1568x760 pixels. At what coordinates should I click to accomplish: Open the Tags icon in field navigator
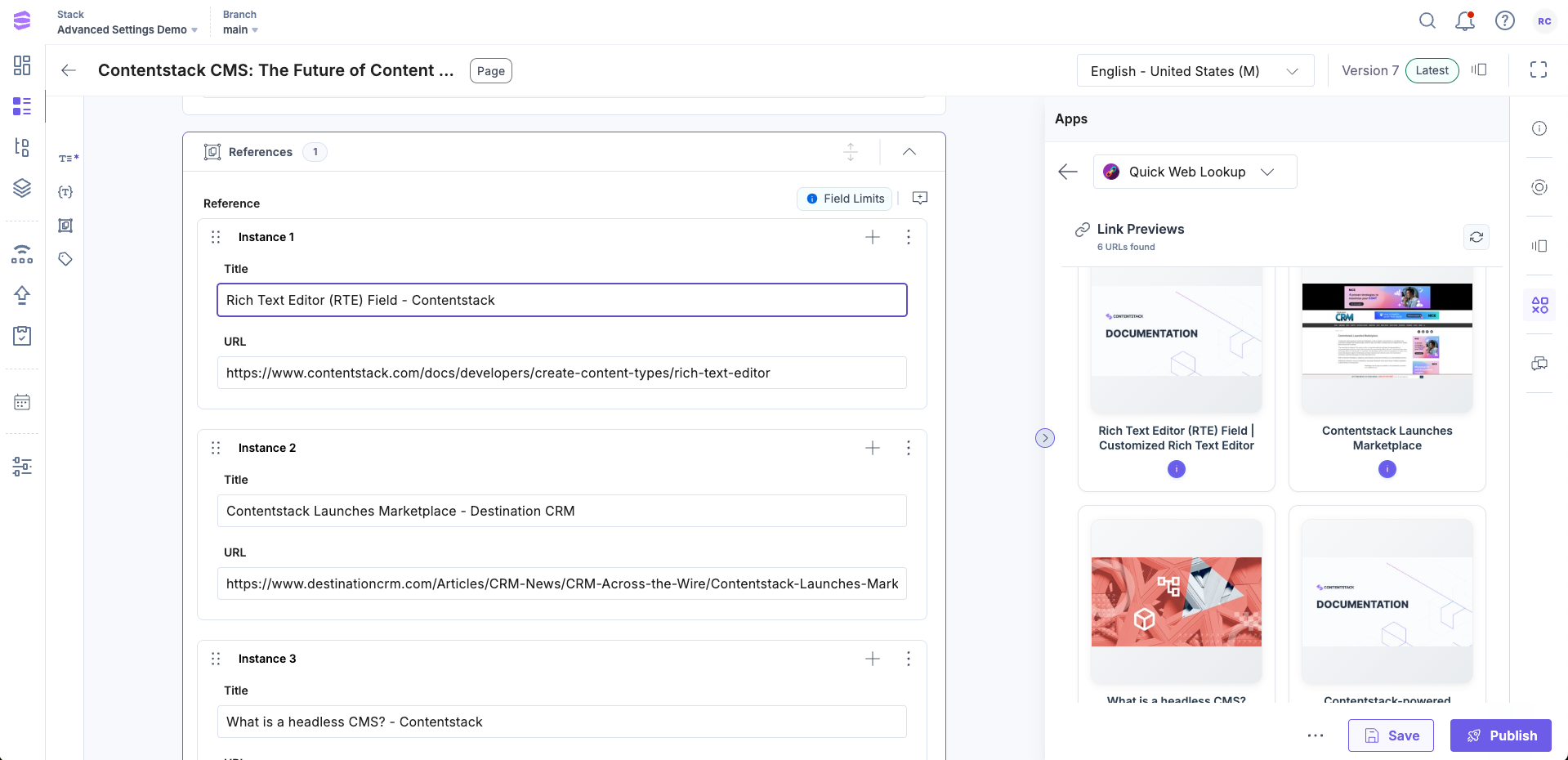tap(65, 259)
